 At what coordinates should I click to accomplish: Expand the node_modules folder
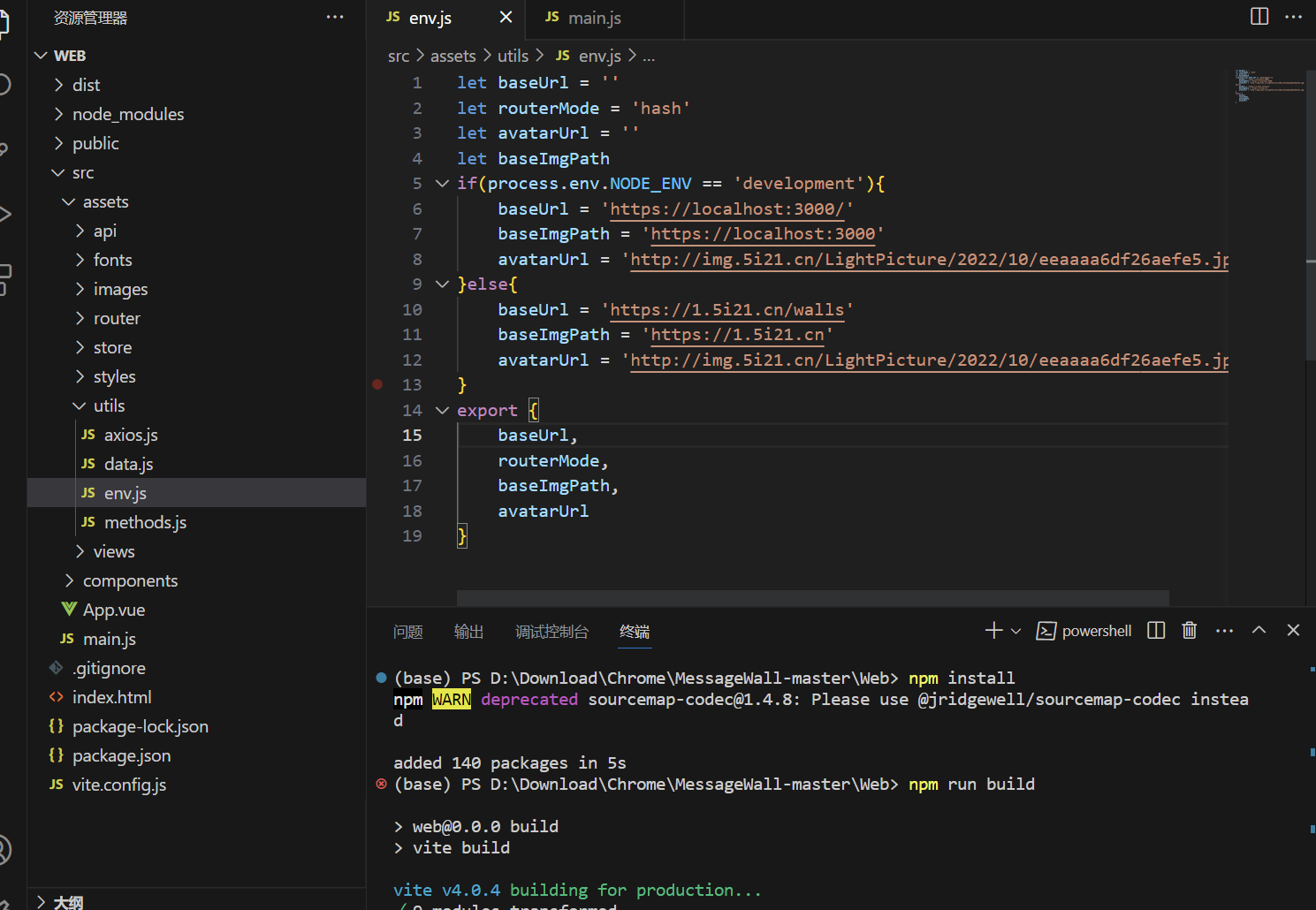tap(58, 114)
